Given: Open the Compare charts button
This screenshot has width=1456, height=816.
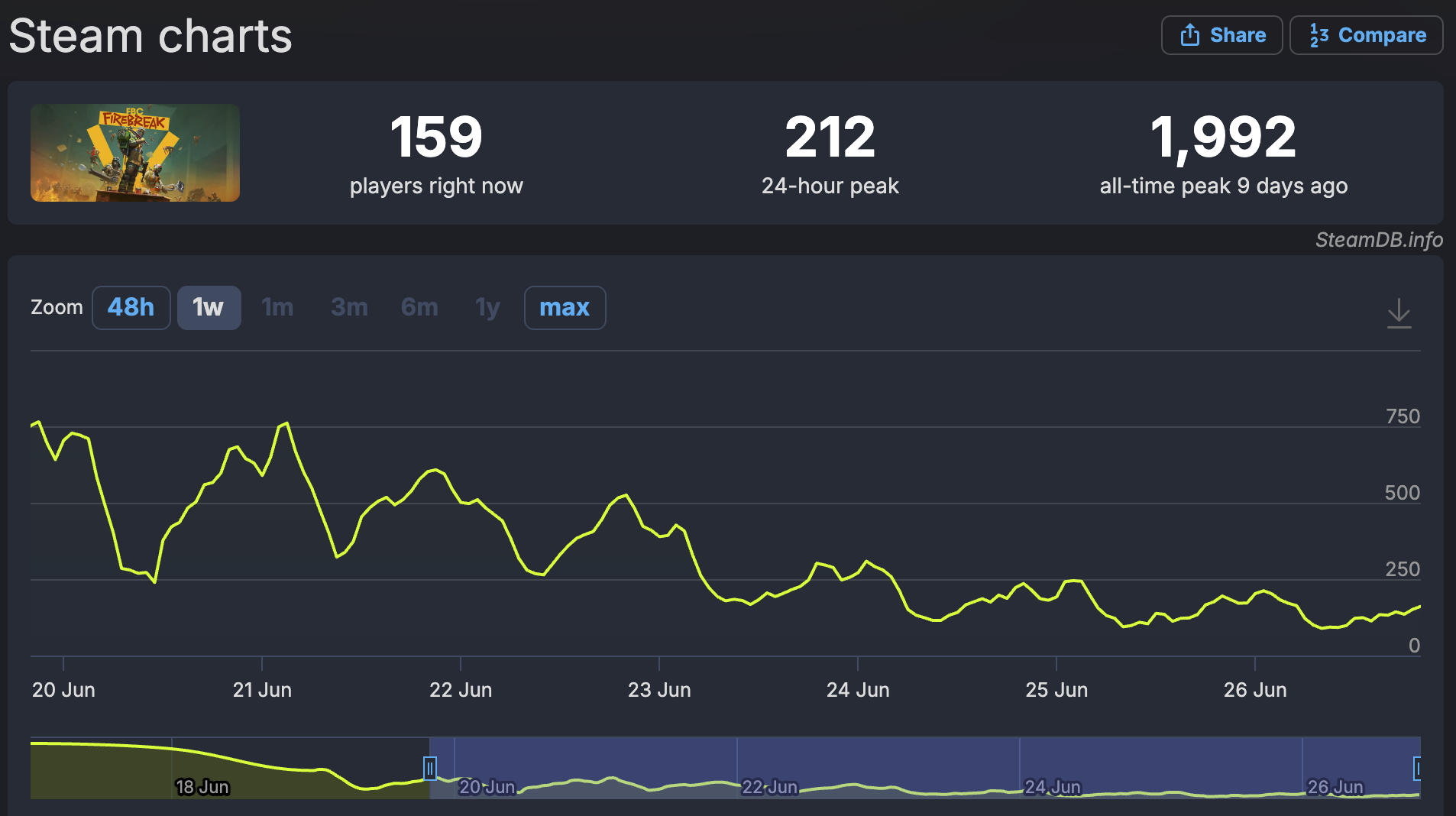Looking at the screenshot, I should pos(1366,35).
